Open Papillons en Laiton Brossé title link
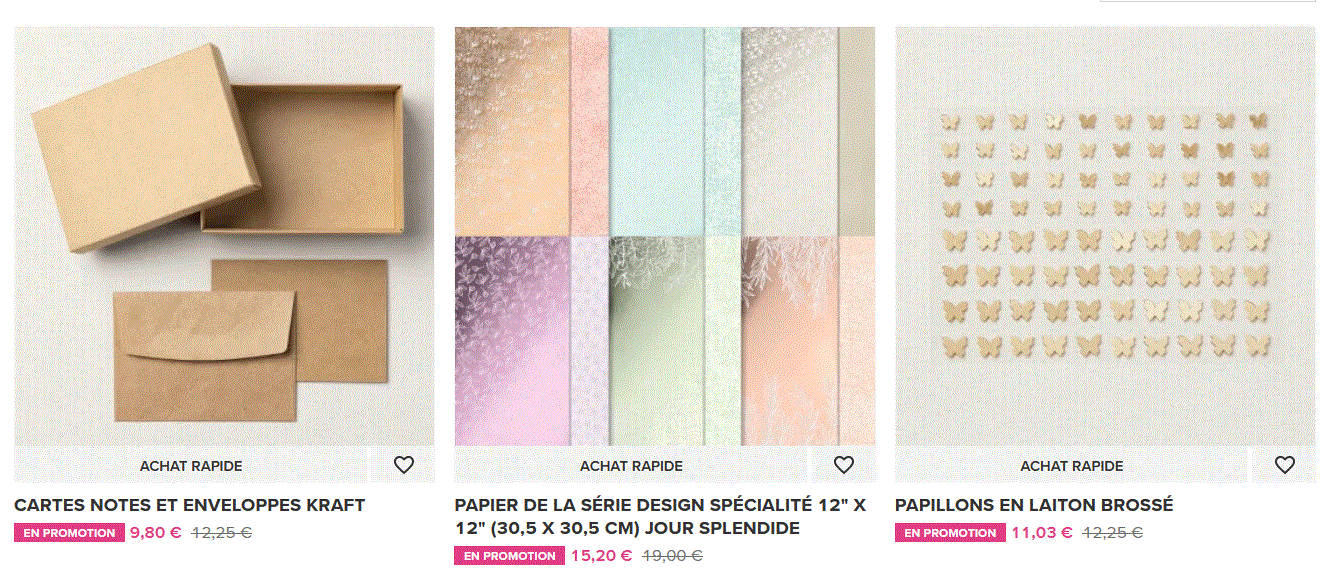1329x576 pixels. [x=1034, y=505]
